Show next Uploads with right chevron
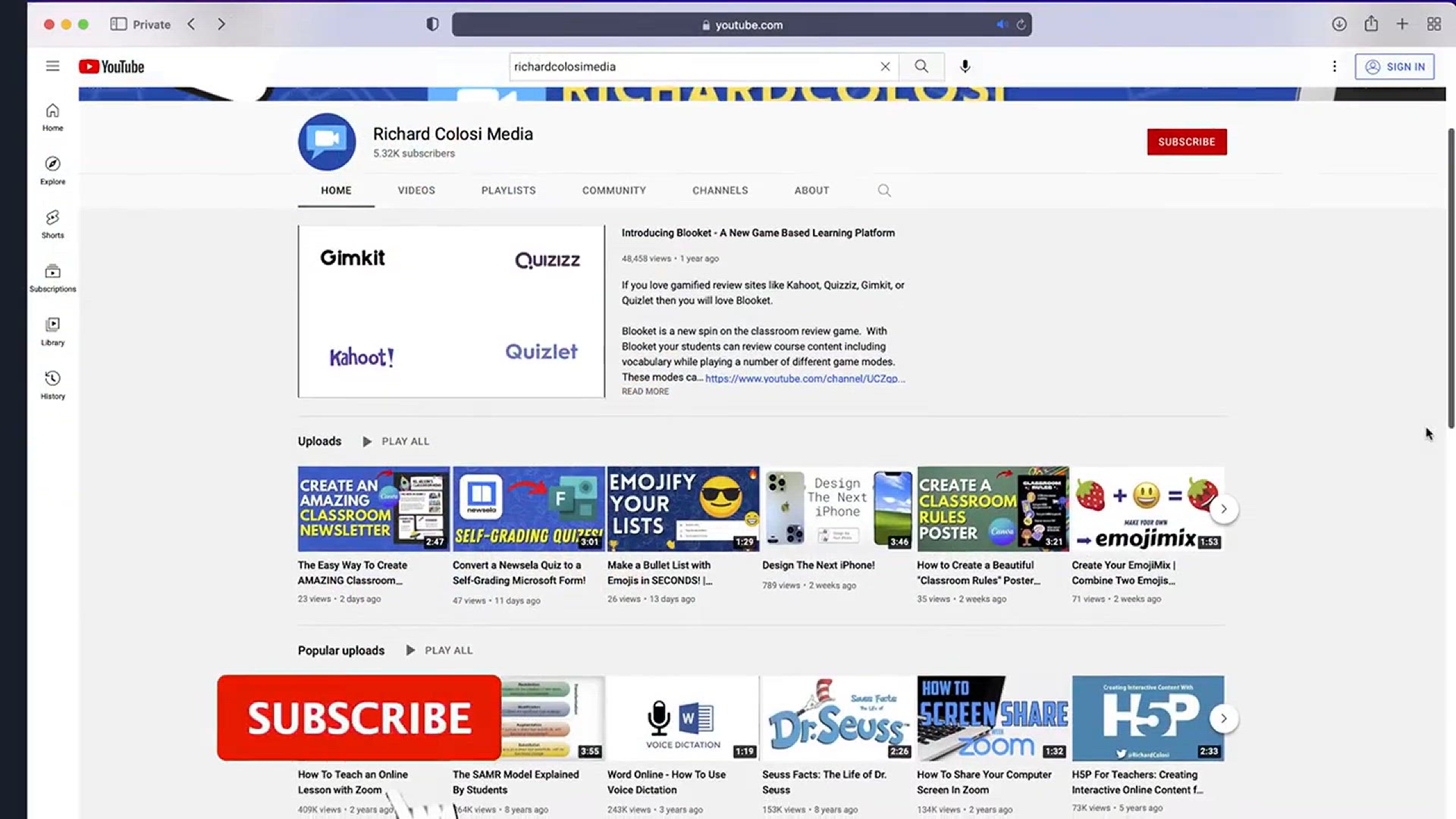The height and width of the screenshot is (819, 1456). pyautogui.click(x=1223, y=509)
